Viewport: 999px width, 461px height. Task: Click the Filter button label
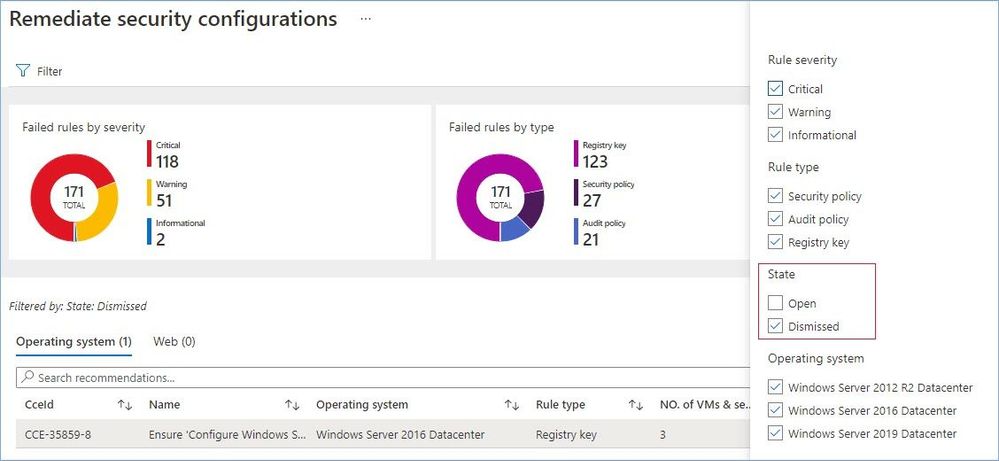(x=50, y=72)
